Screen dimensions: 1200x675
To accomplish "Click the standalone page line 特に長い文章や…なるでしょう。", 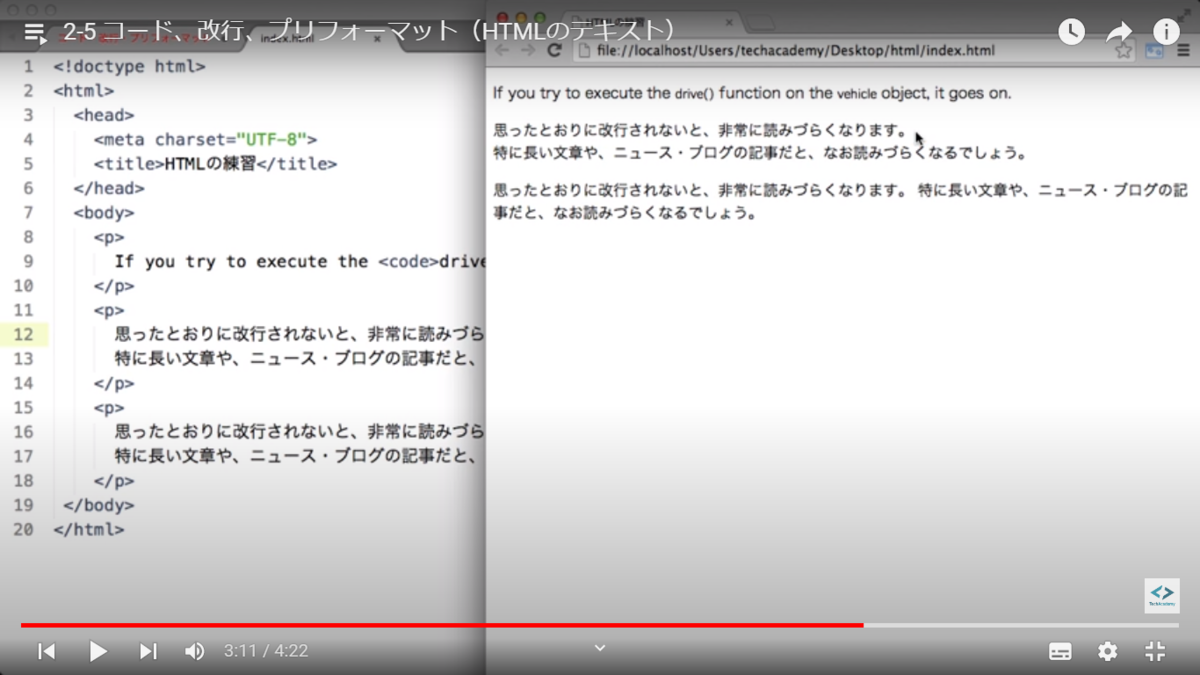I will point(761,153).
